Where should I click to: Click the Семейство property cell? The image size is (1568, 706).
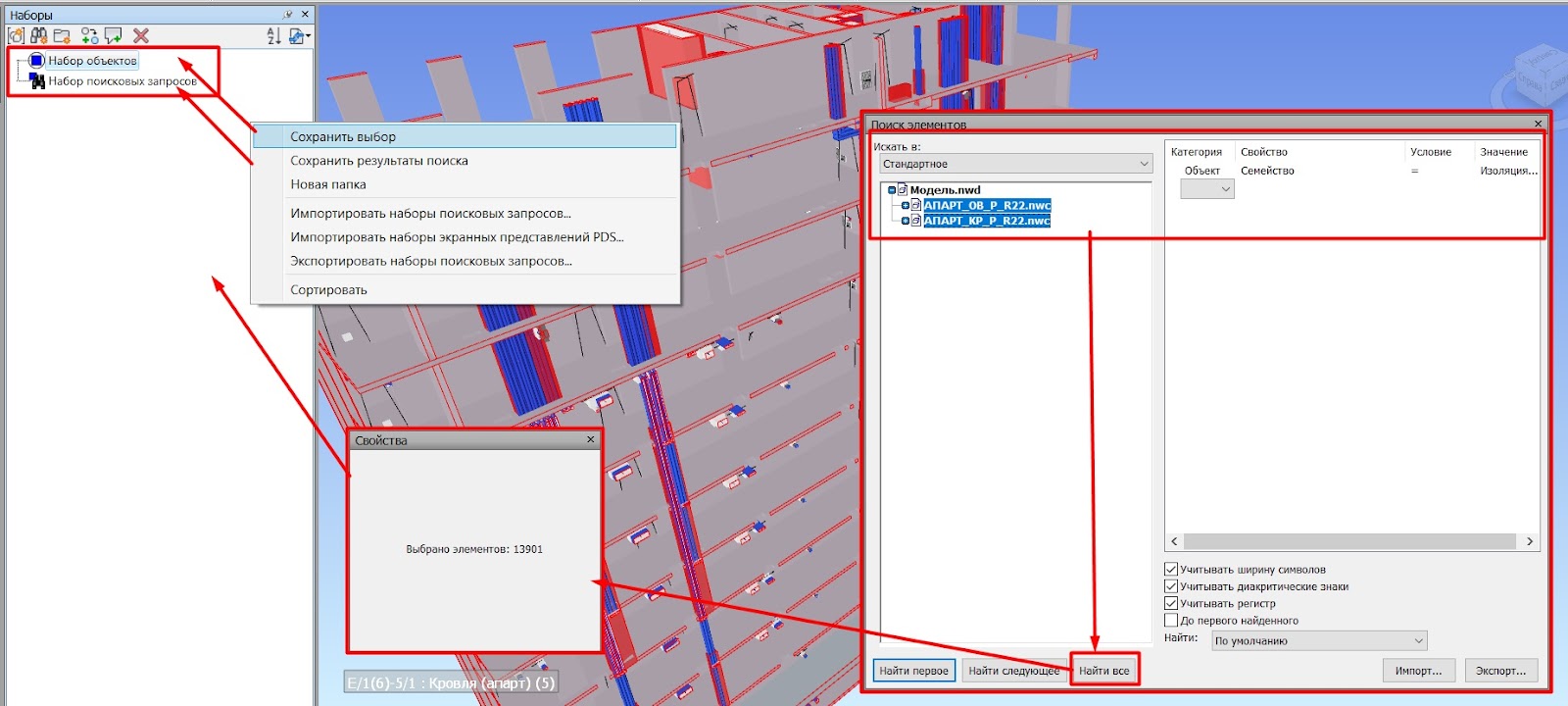[x=1267, y=171]
